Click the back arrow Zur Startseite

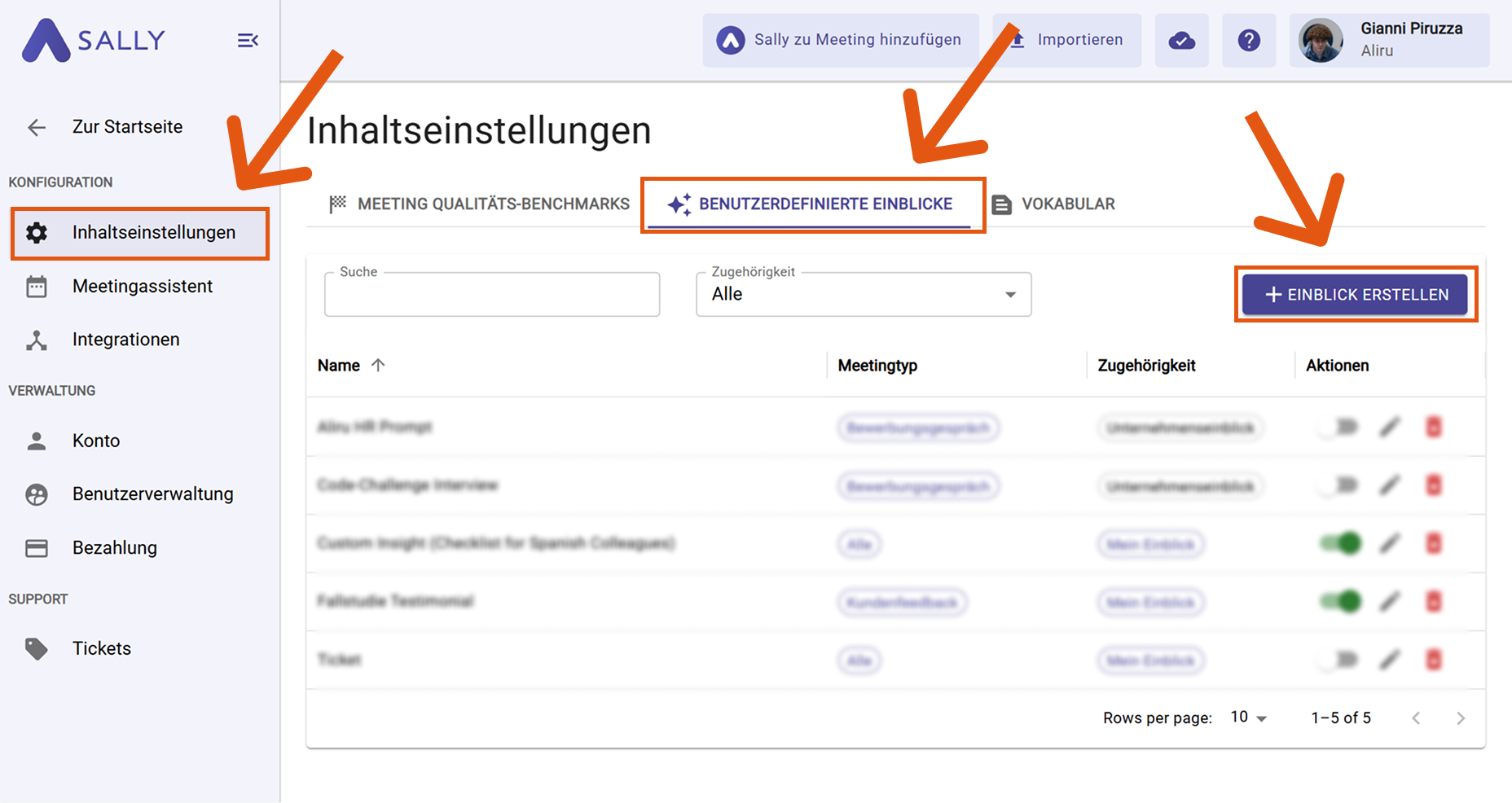(37, 128)
